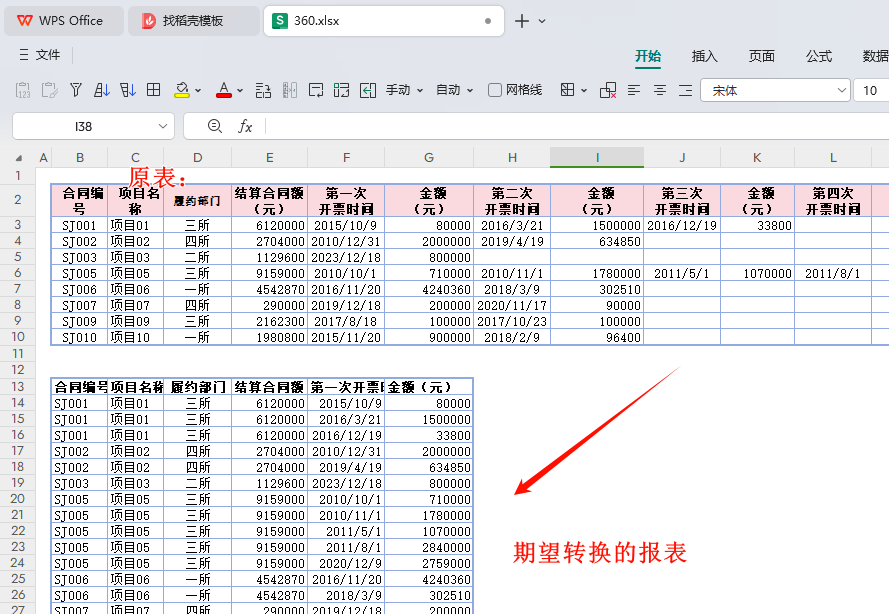The image size is (889, 614).
Task: Click the filter funnel icon
Action: pos(75,90)
